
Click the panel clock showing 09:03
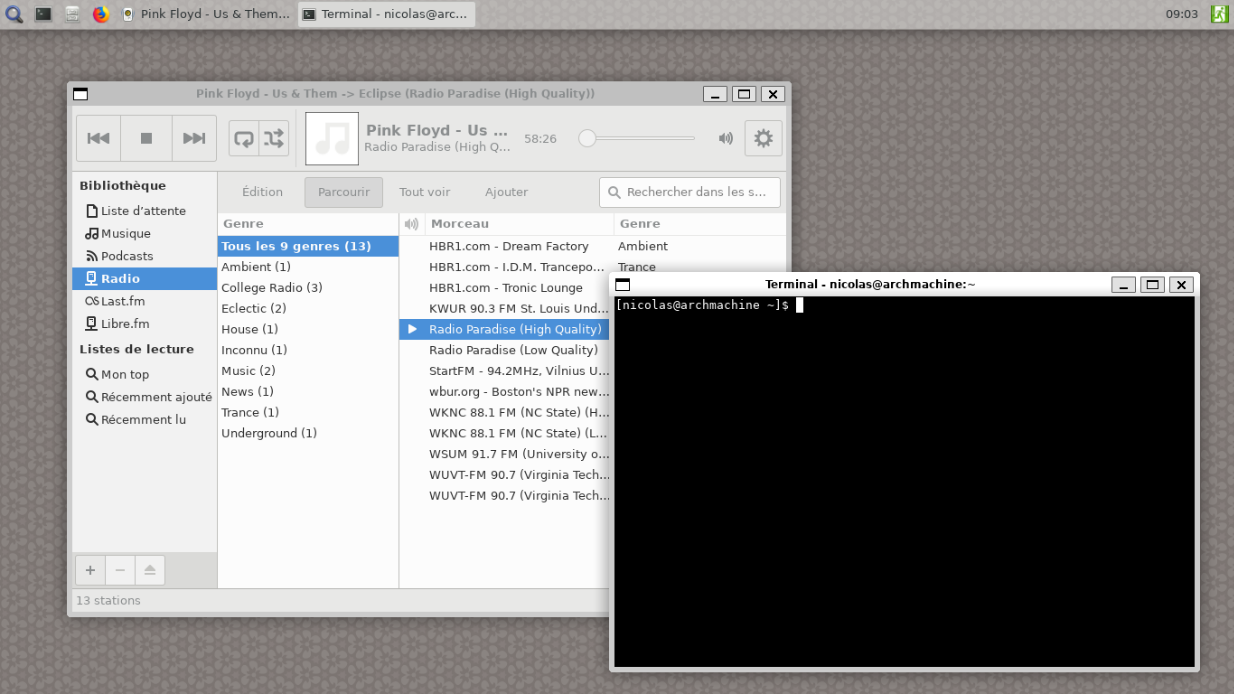[x=1182, y=14]
